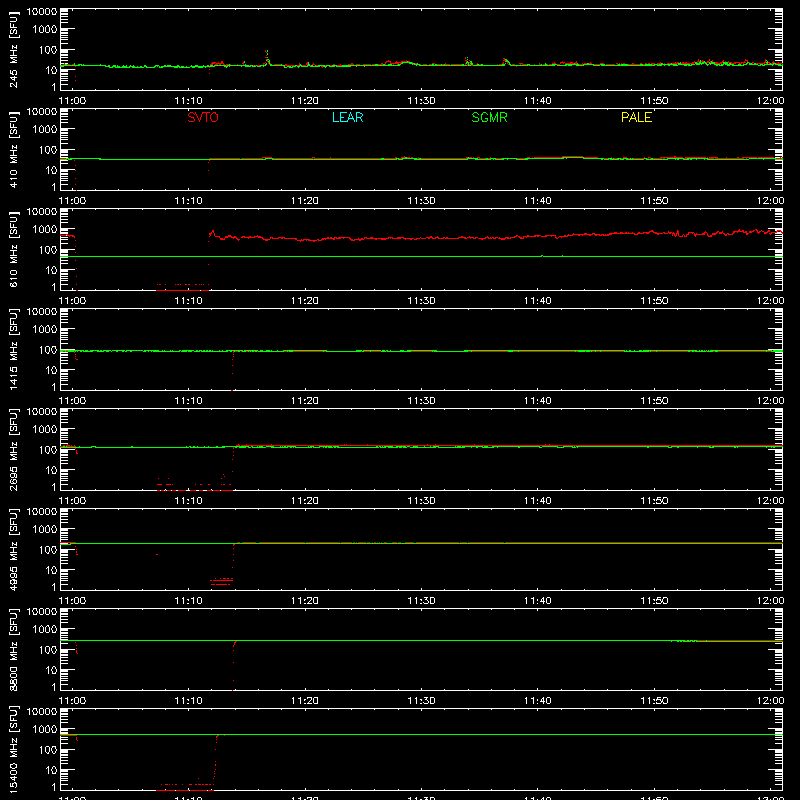The height and width of the screenshot is (800, 800).
Task: Click 12:00 tick under the 4995 MHz panel
Action: point(770,601)
